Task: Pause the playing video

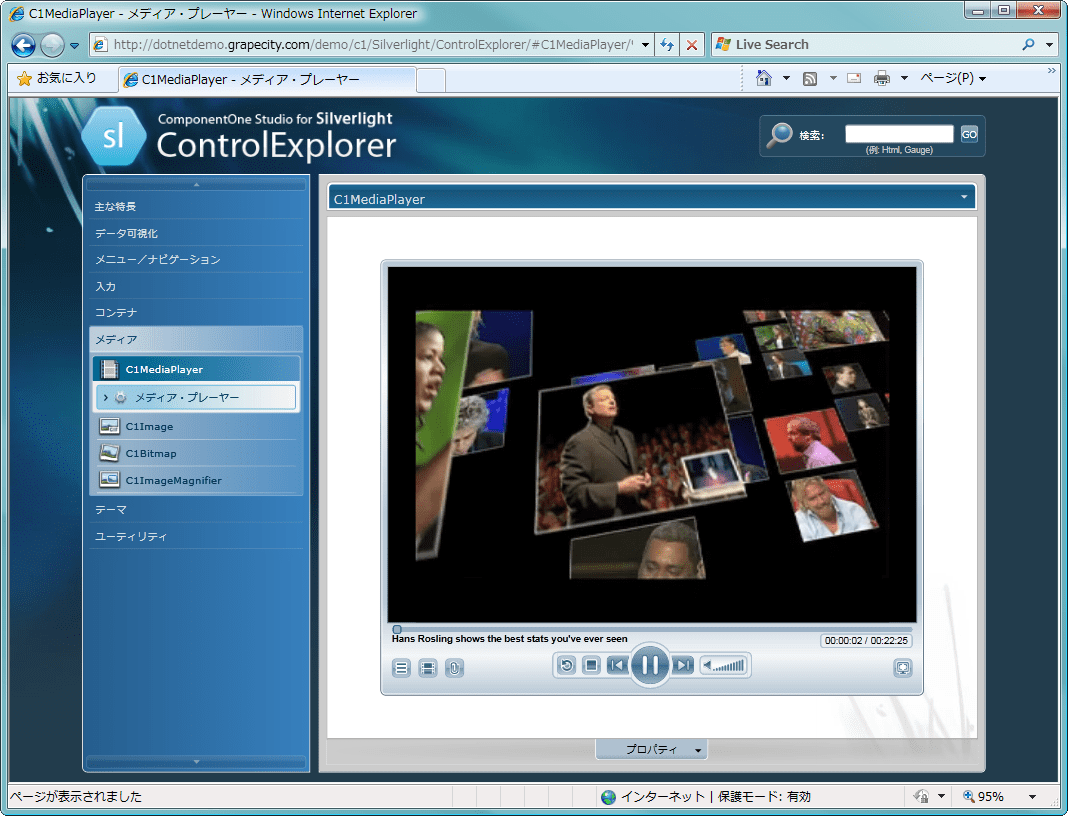Action: [650, 664]
